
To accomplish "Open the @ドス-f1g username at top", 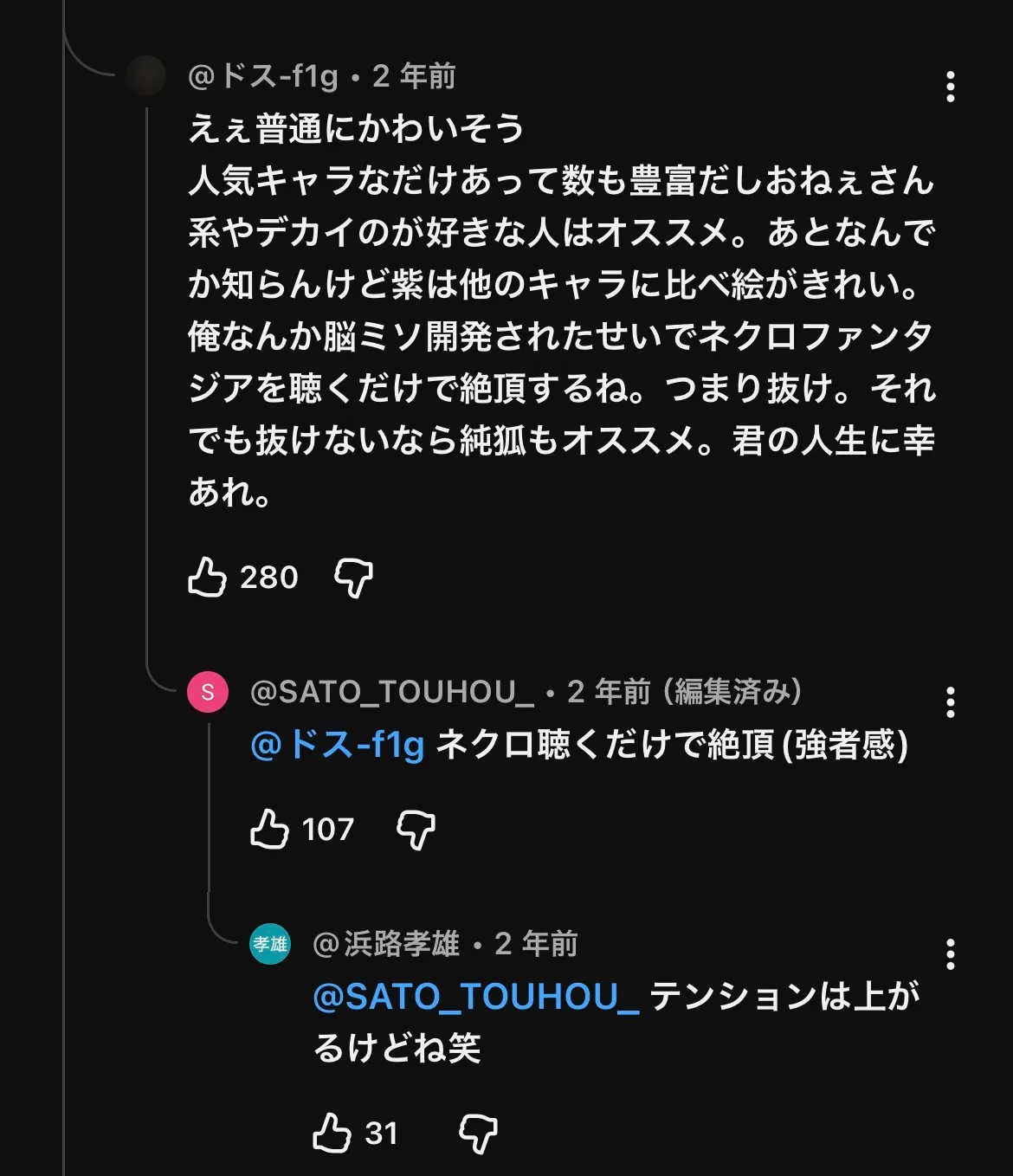I will 263,76.
